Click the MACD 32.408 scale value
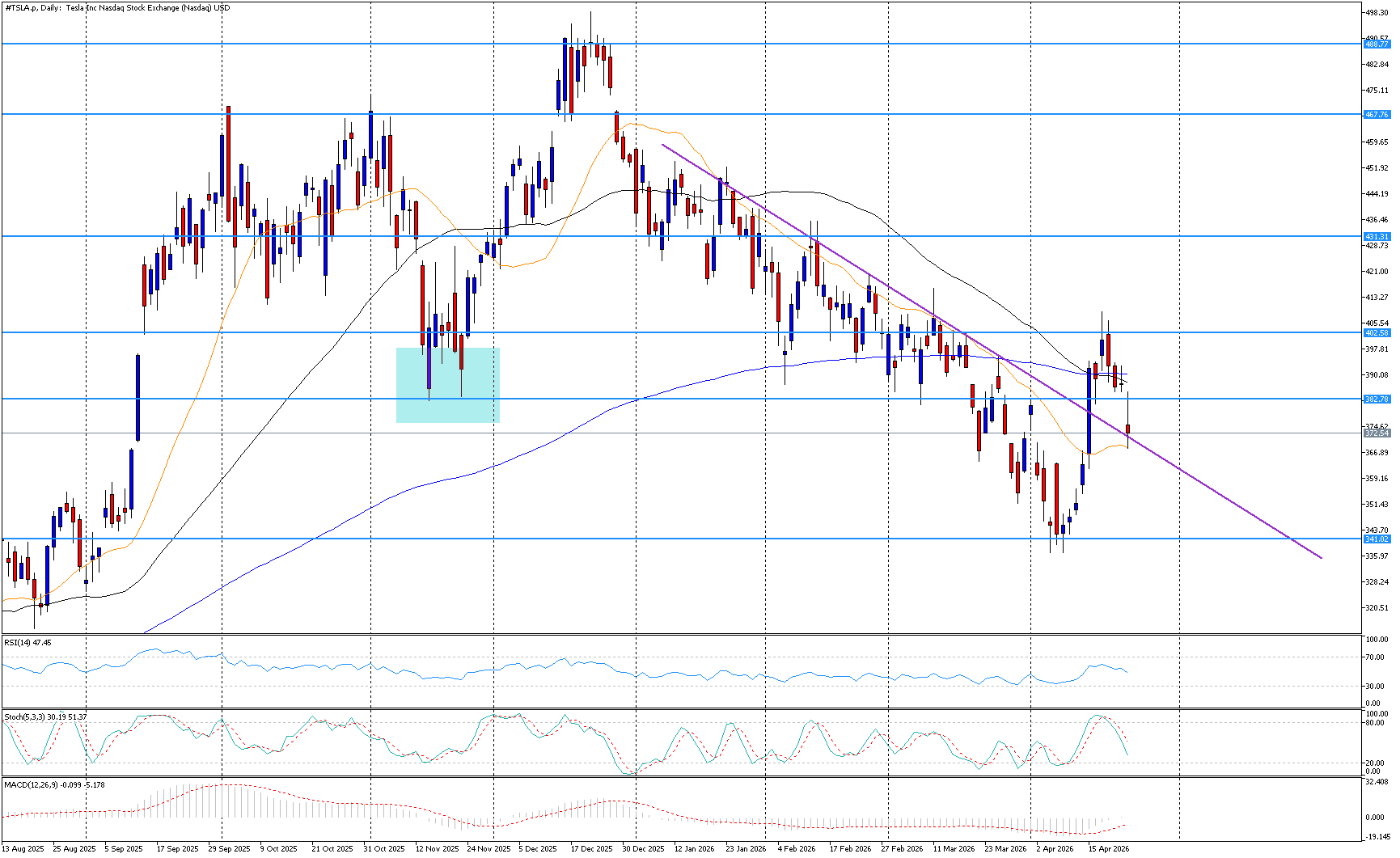This screenshot has width=1400, height=858. click(x=1377, y=782)
